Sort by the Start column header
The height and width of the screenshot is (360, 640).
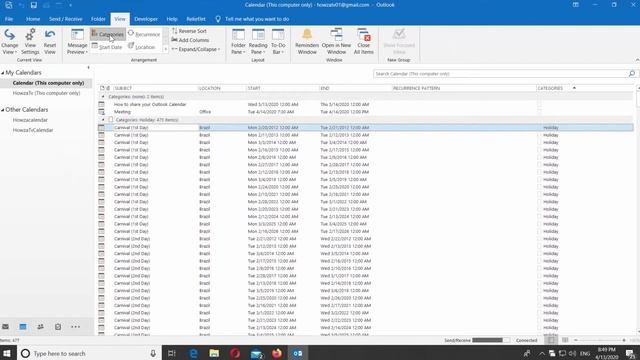click(282, 88)
